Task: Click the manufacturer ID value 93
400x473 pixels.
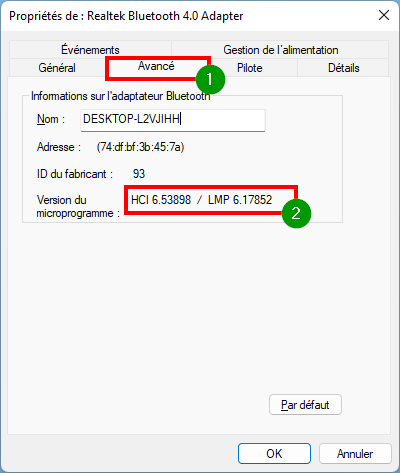Action: coord(139,174)
